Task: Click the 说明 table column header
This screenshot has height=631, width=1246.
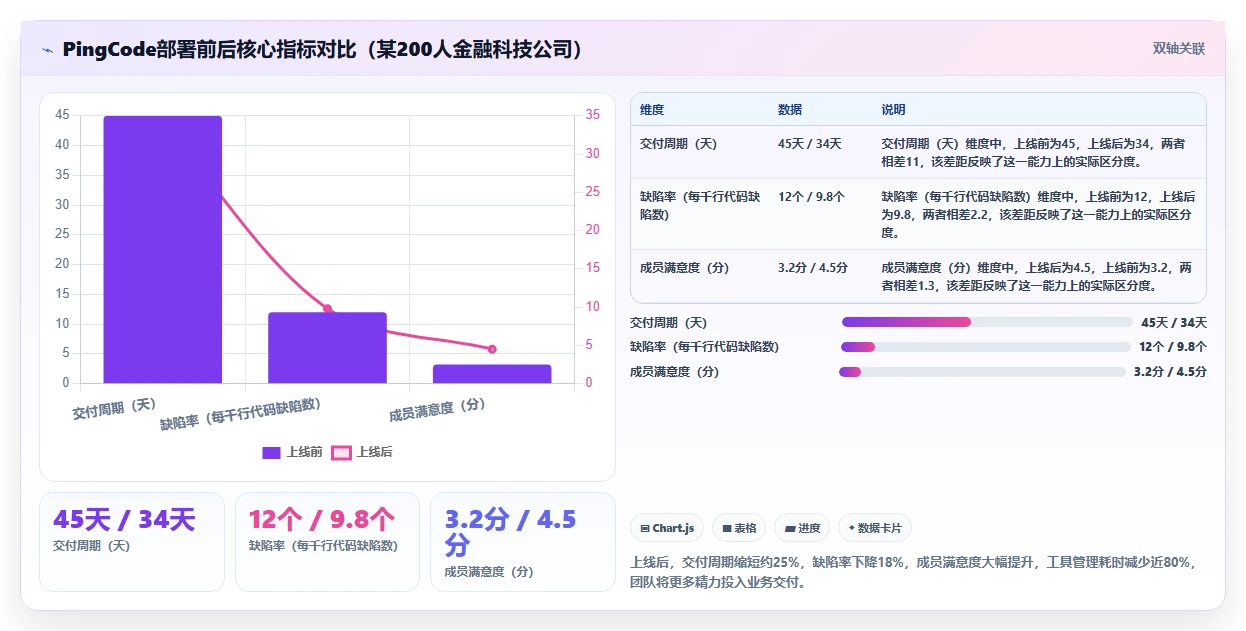Action: pyautogui.click(x=893, y=109)
